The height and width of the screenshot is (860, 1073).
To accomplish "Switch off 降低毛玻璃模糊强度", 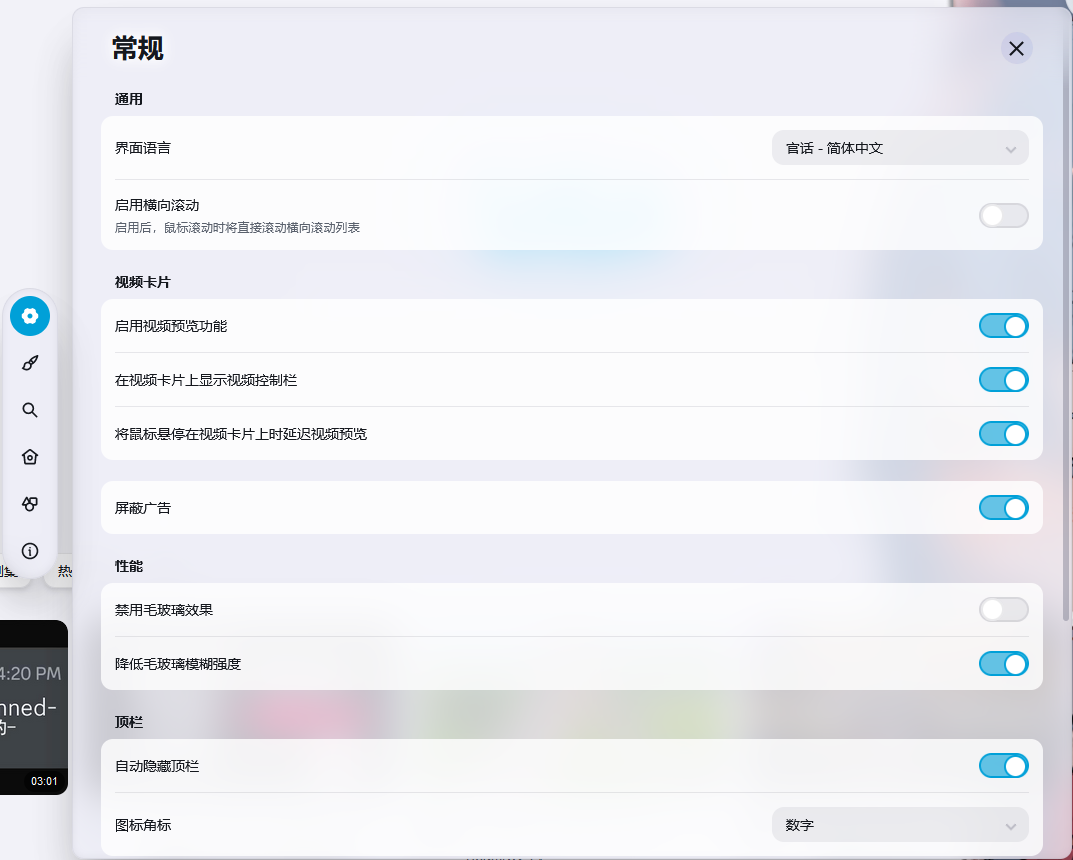I will [x=1003, y=664].
